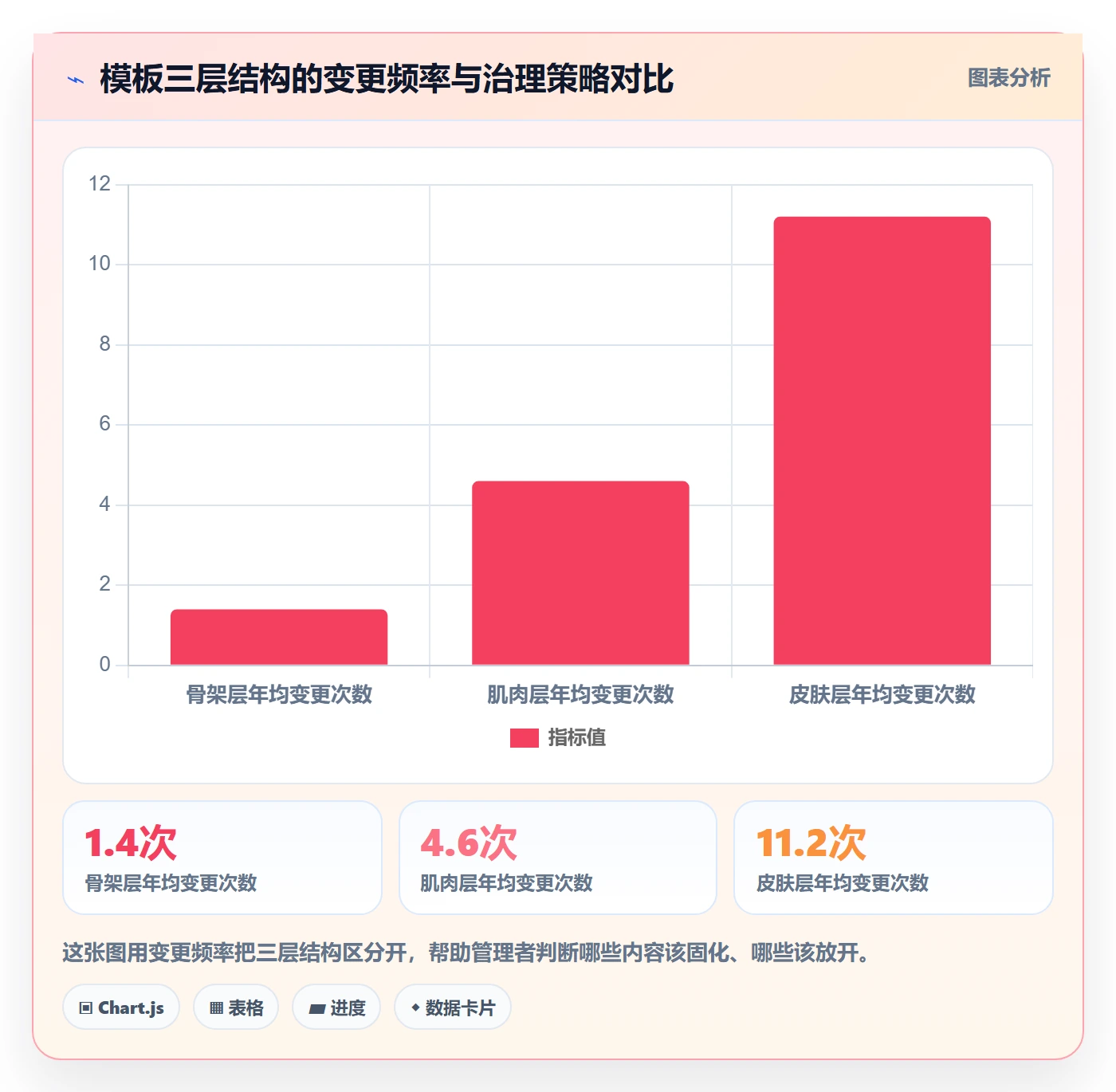Image resolution: width=1116 pixels, height=1092 pixels.
Task: Click the 肌肉层年均变更次数 axis label
Action: coord(580,694)
